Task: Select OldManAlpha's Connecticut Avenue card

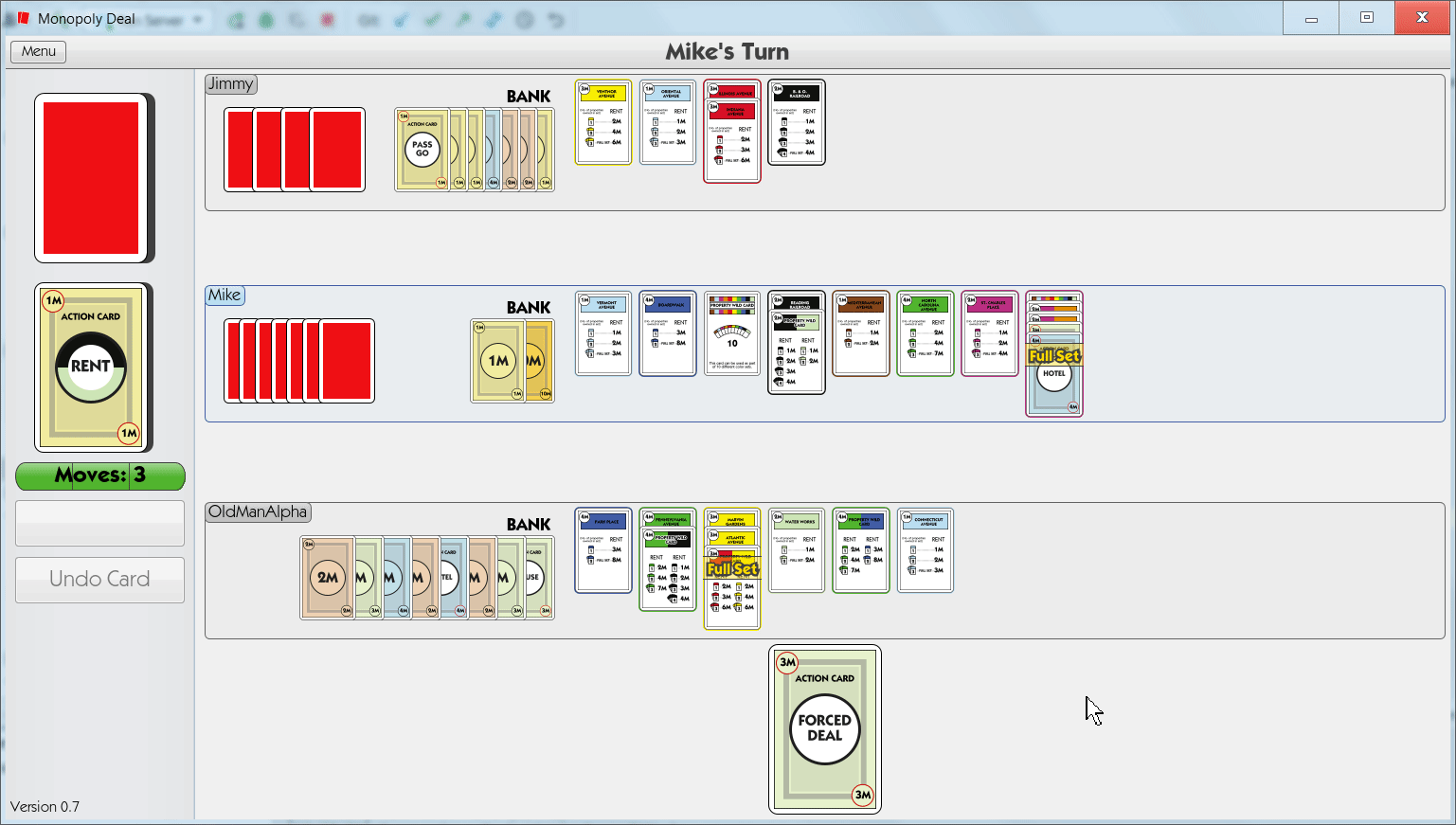Action: click(926, 550)
